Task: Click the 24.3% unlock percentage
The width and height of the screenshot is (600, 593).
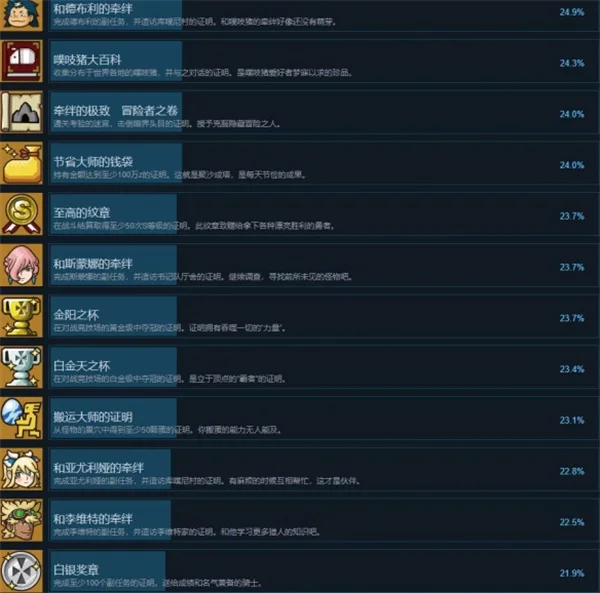Action: (x=572, y=63)
